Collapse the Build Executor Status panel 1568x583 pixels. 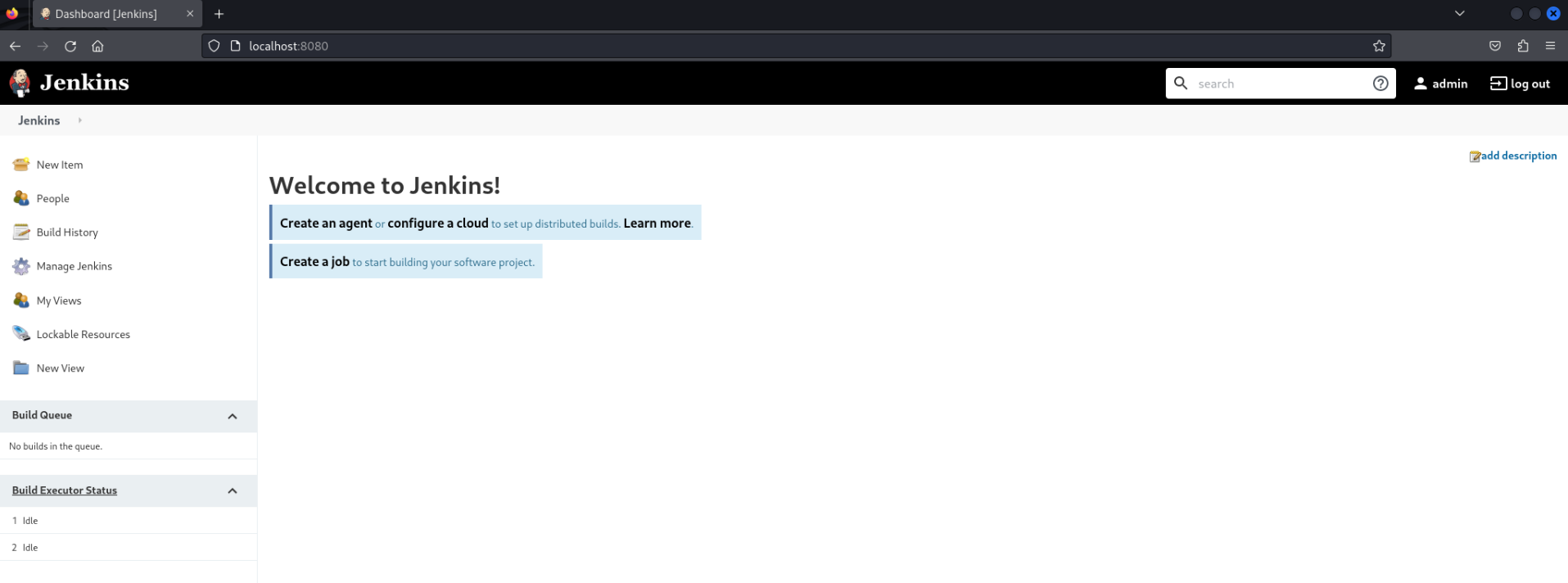[x=233, y=490]
